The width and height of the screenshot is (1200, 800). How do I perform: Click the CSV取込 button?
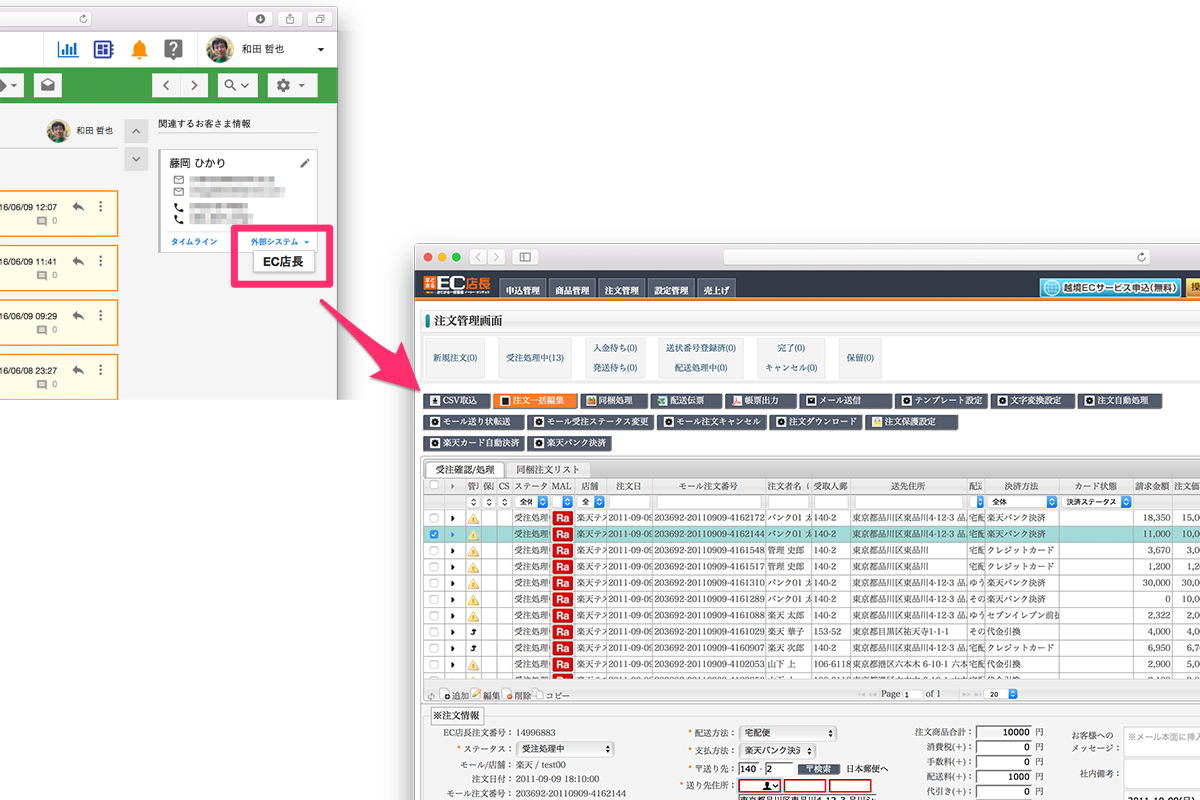pyautogui.click(x=456, y=400)
